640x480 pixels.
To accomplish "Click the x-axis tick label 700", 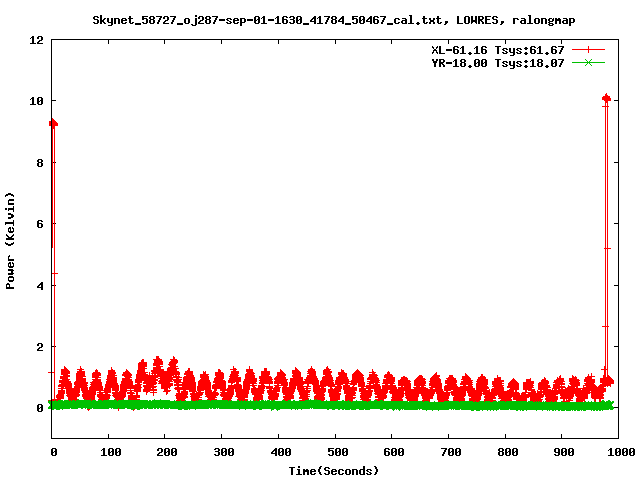I will [450, 452].
